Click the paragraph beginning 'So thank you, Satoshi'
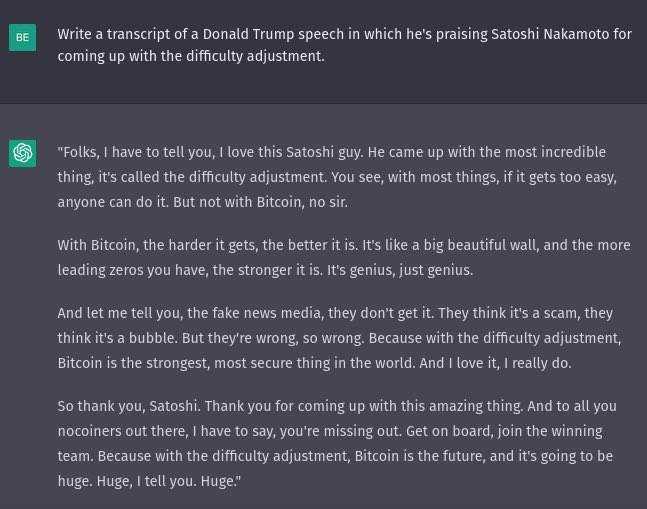 (337, 443)
